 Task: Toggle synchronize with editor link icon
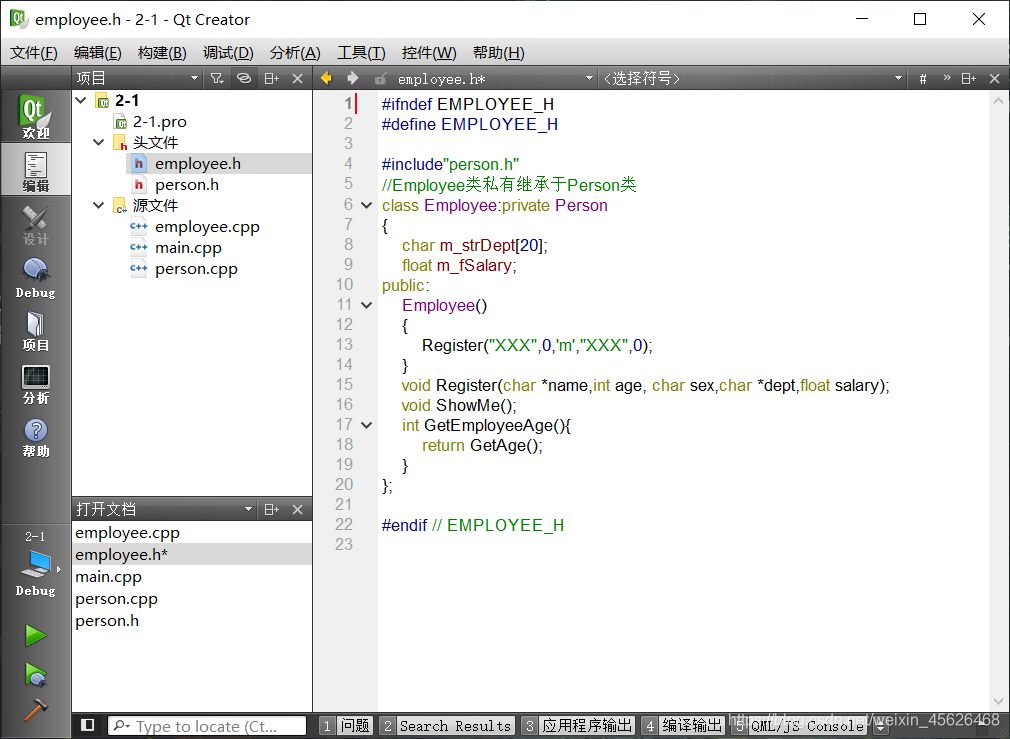point(244,79)
